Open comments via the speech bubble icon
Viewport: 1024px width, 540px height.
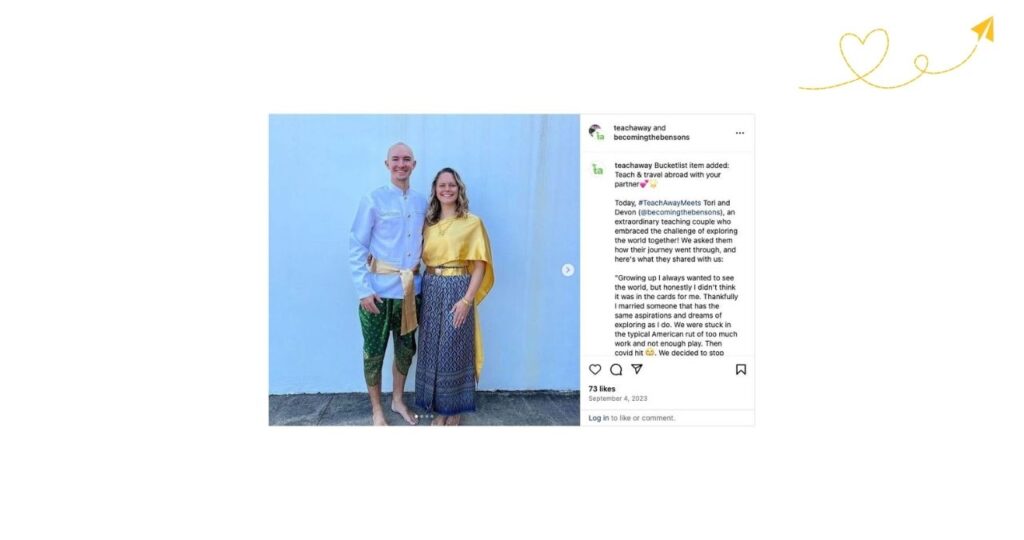616,370
